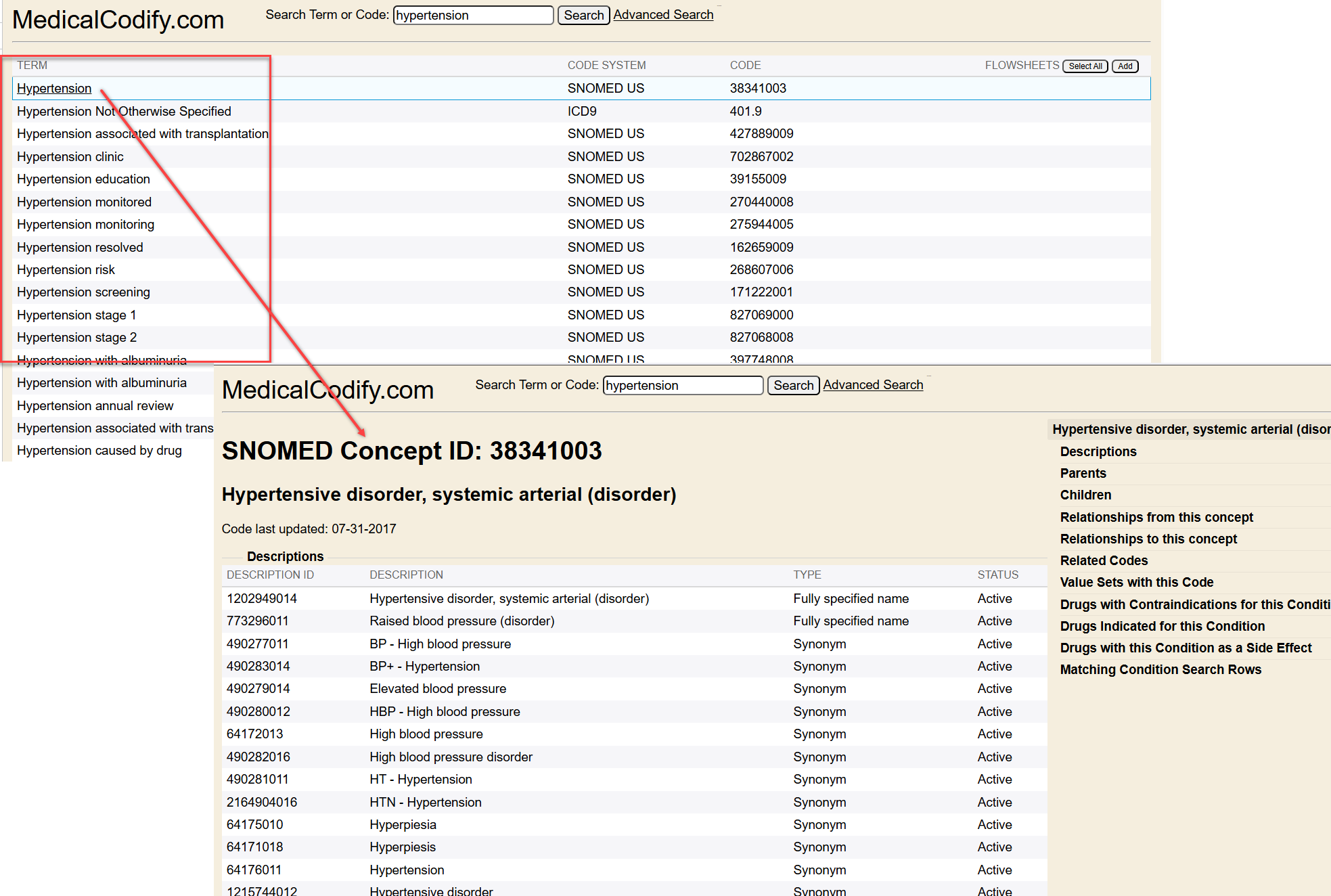Image resolution: width=1331 pixels, height=896 pixels.
Task: Click the MedicalCodify.com logo in the top header
Action: click(x=118, y=20)
